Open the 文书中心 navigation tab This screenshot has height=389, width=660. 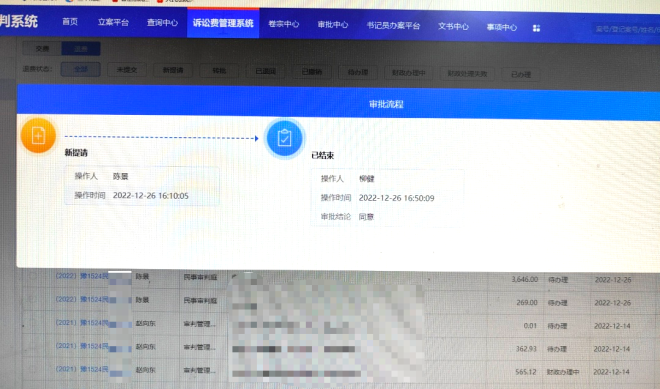click(453, 27)
